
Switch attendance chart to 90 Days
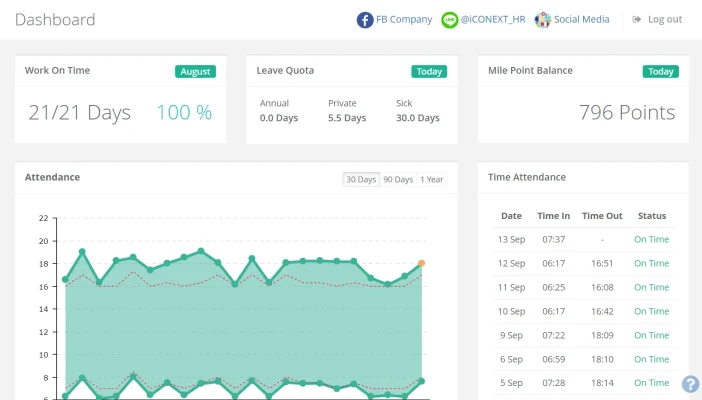click(397, 179)
